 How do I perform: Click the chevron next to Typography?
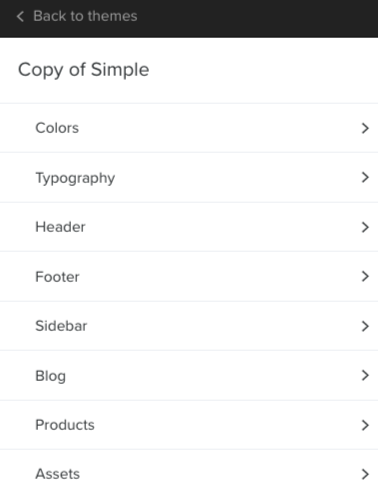click(x=365, y=177)
